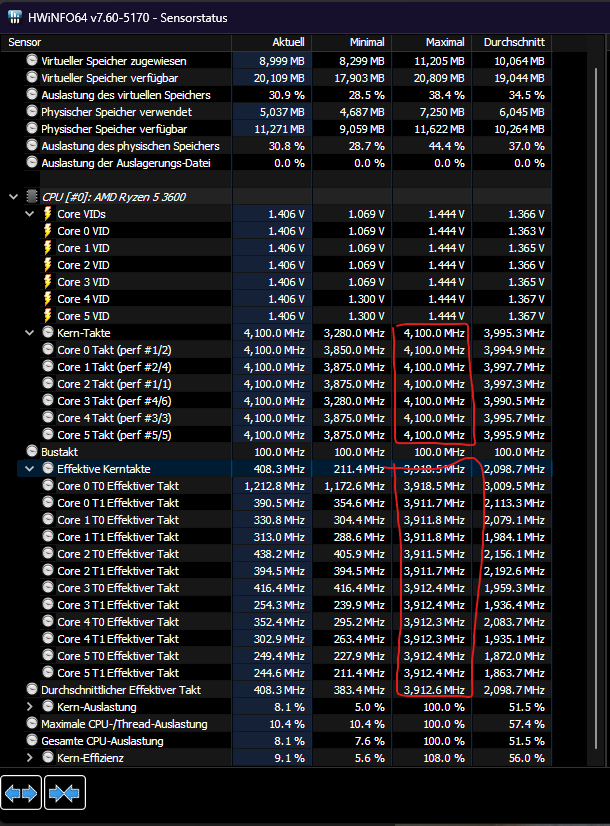Click the clock icon next to Kern-Takte

(48, 332)
